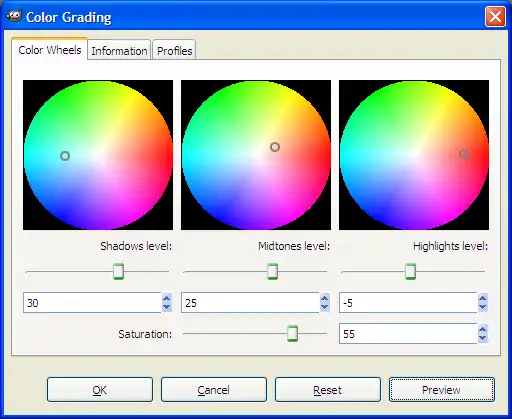Click the shadows color wheel marker
The width and height of the screenshot is (512, 419).
(x=65, y=156)
